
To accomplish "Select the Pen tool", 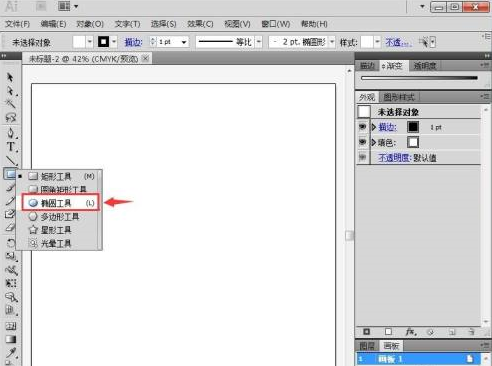I will (x=10, y=133).
